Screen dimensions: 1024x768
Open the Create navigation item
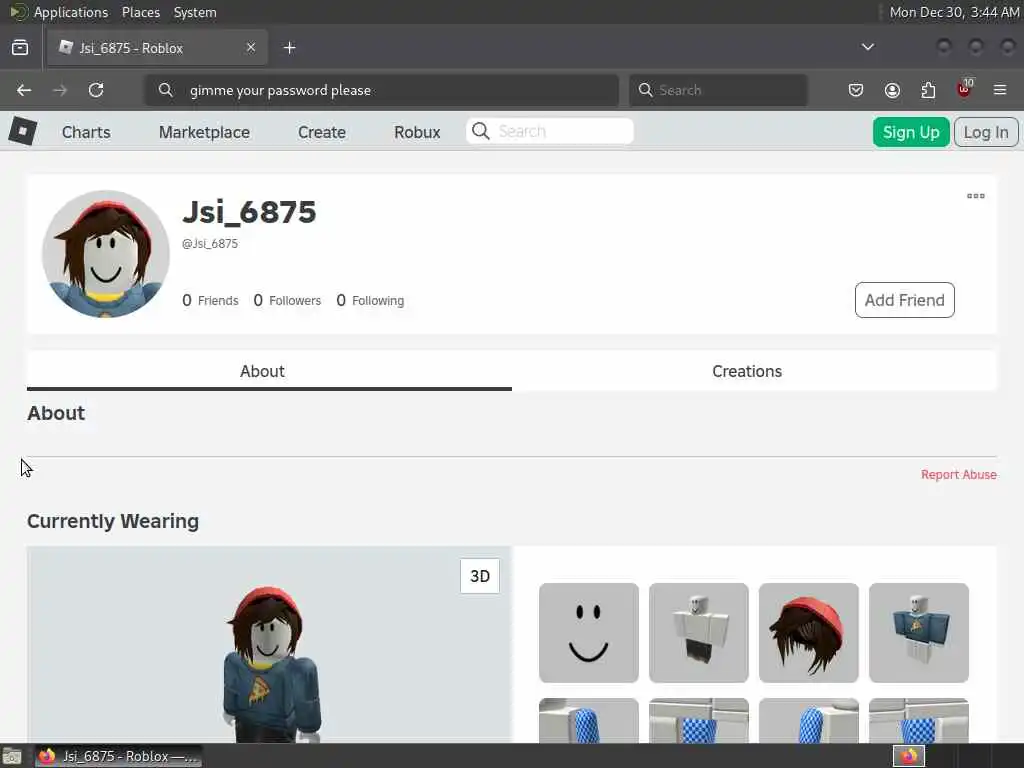(x=322, y=132)
